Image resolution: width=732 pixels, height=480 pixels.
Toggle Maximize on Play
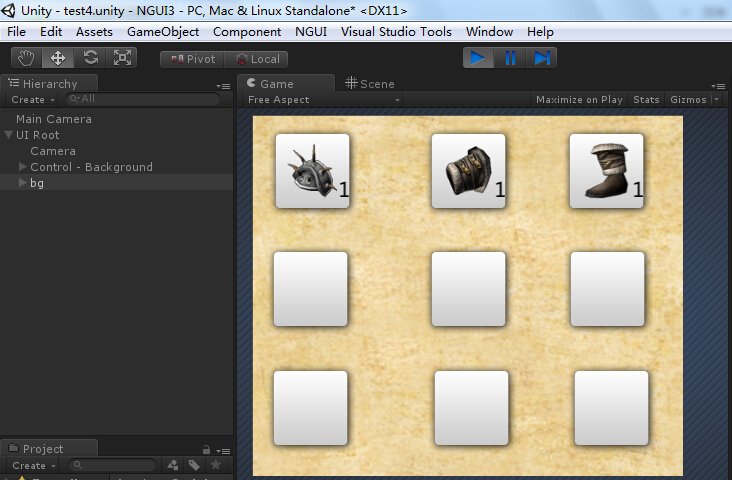pyautogui.click(x=579, y=100)
